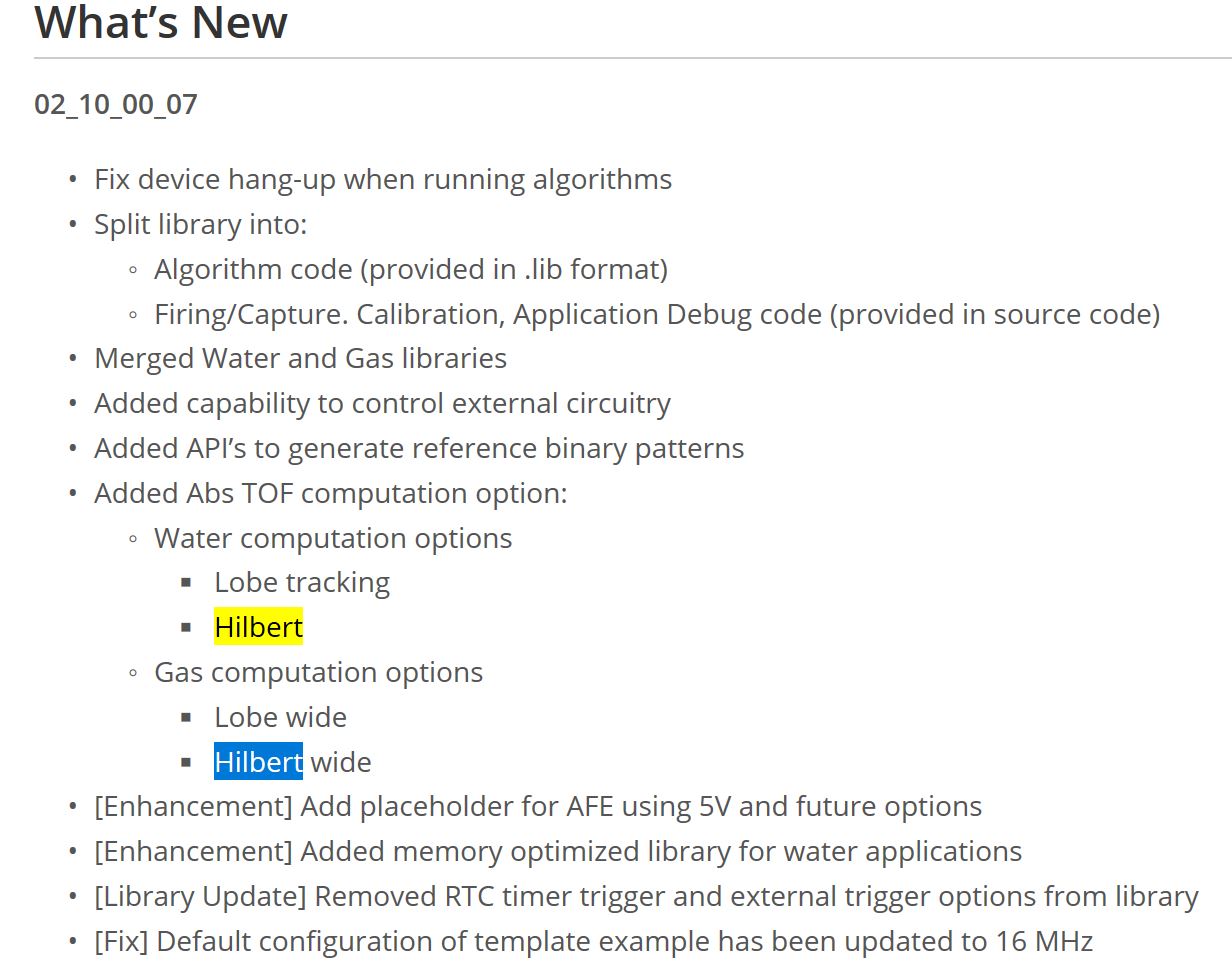Click the Firing/Capture Calibration line
Viewport: 1232px width, 962px height.
(x=657, y=314)
